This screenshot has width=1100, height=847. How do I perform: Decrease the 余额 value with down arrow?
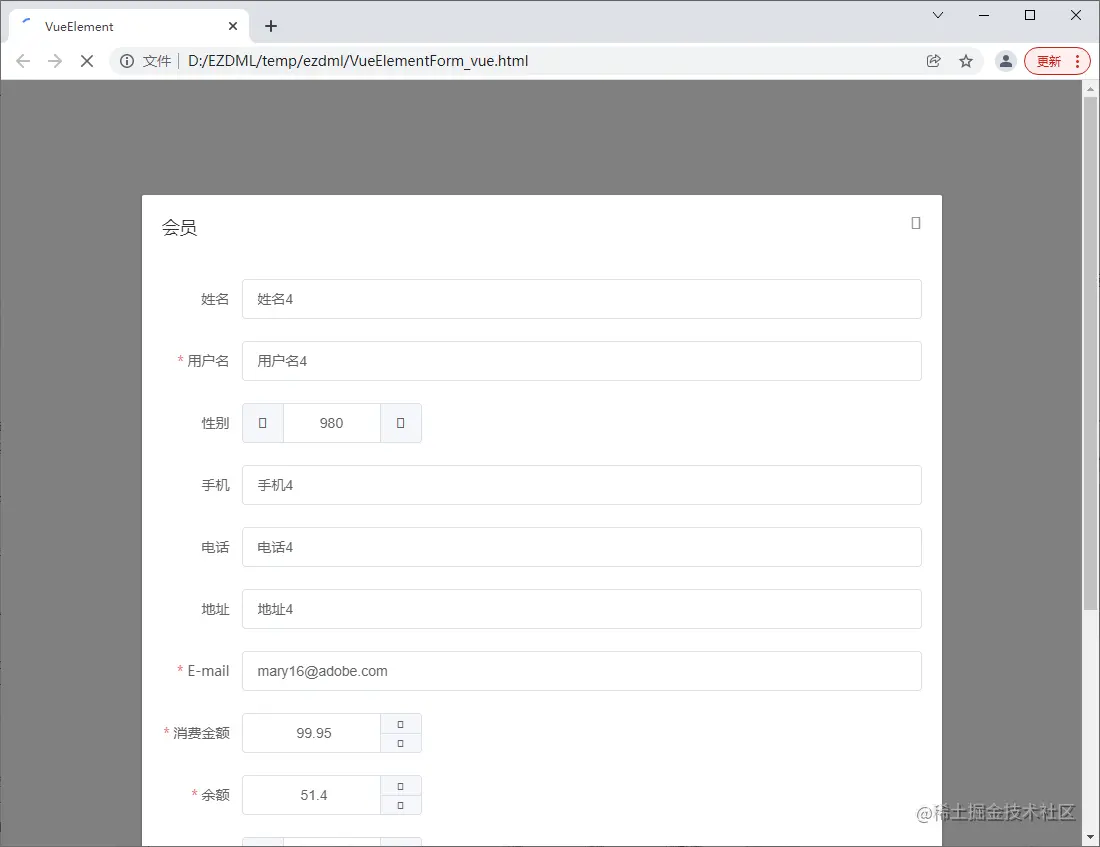(401, 805)
